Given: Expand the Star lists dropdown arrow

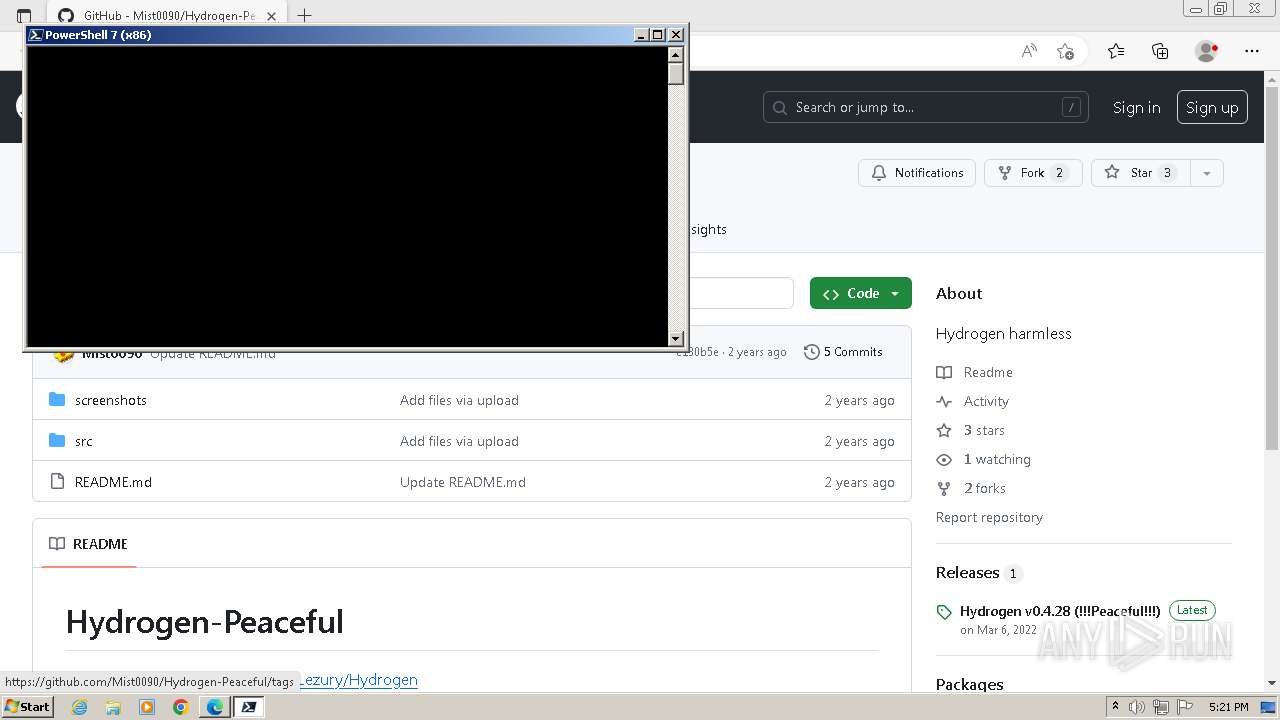Looking at the screenshot, I should 1207,173.
